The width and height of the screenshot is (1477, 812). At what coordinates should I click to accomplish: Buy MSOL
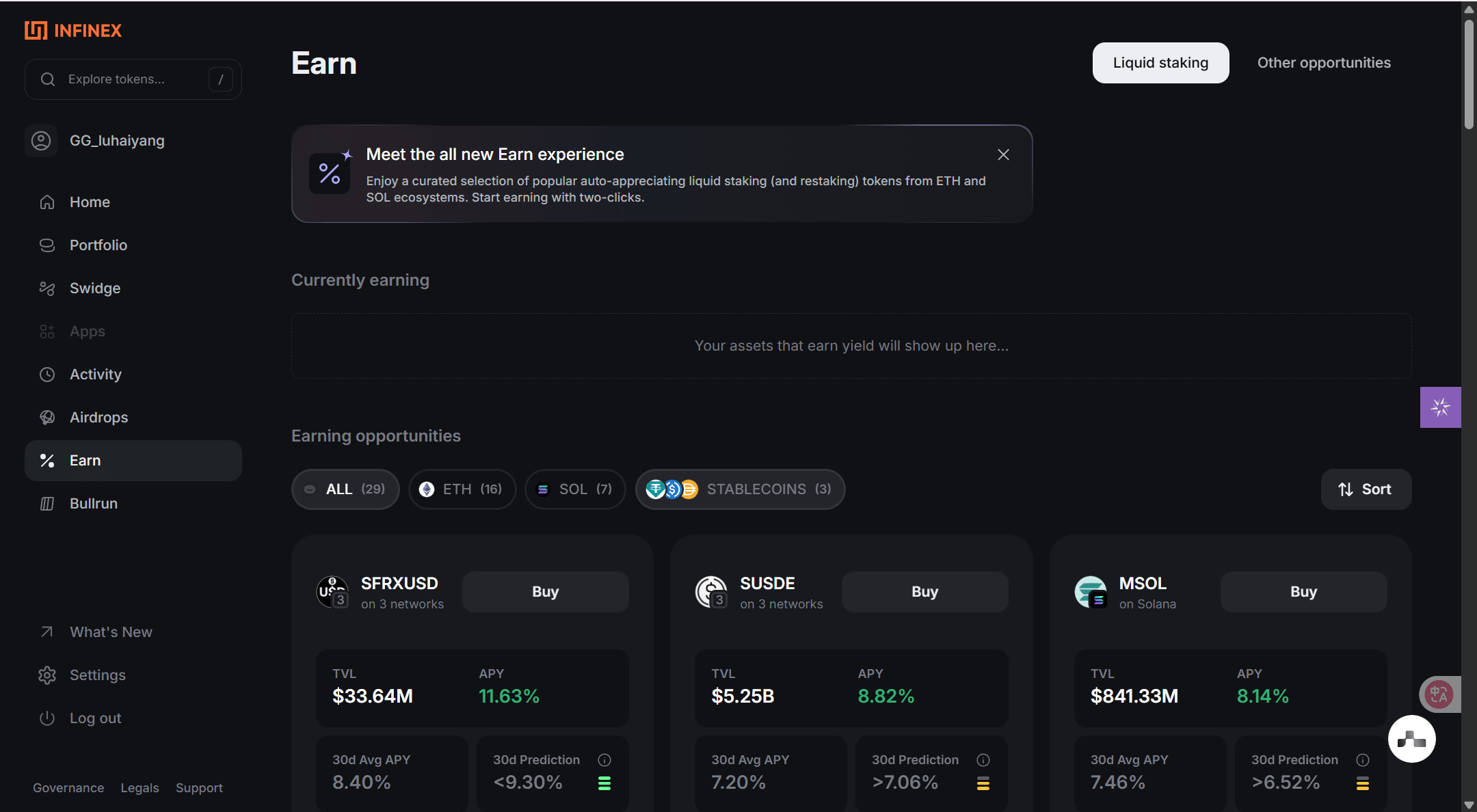1304,592
